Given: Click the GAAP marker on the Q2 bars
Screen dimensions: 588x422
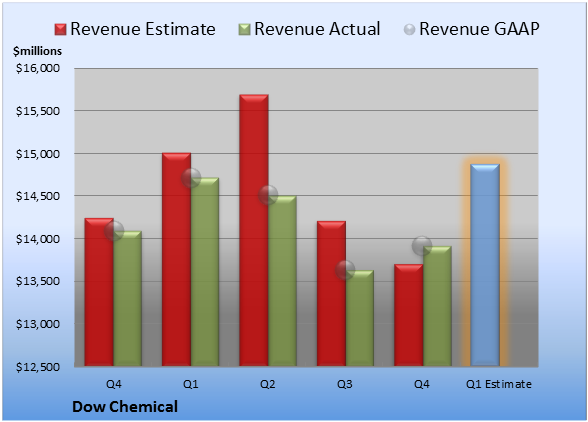Looking at the screenshot, I should pos(268,195).
